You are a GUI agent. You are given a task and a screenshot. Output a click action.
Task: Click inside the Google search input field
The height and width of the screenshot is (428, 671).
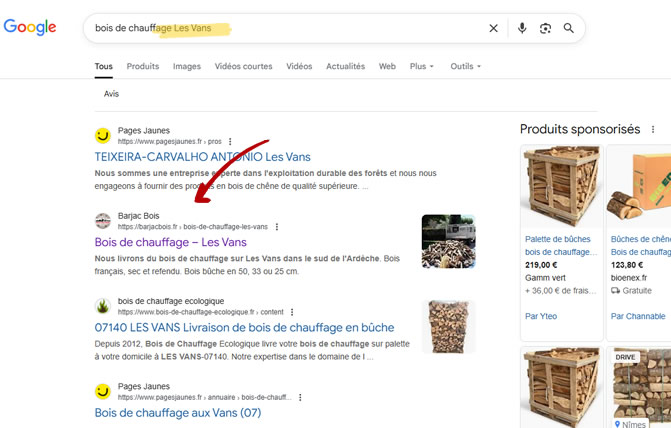coord(300,28)
